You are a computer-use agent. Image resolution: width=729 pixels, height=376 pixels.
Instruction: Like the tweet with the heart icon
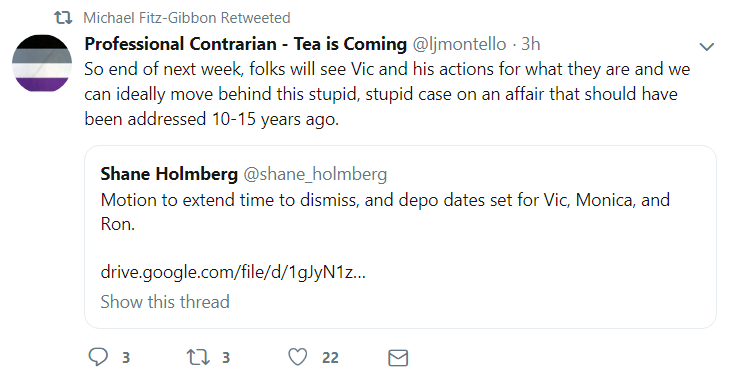(298, 357)
